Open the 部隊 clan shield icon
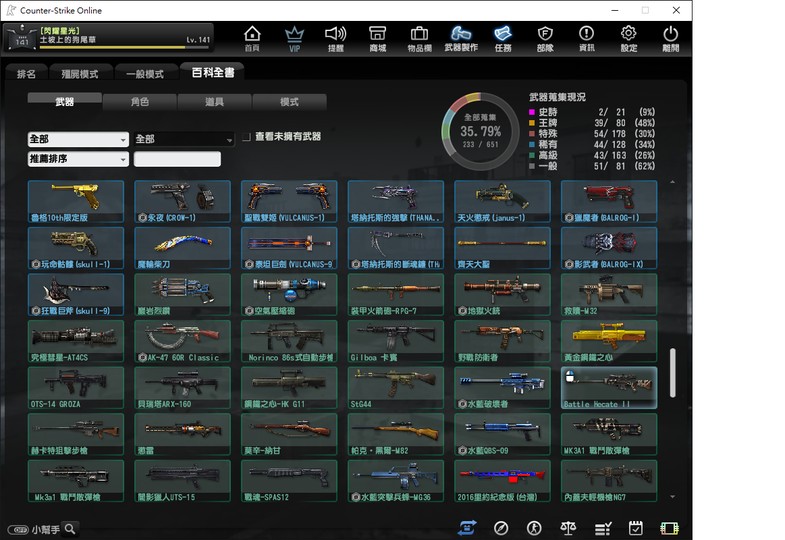The height and width of the screenshot is (540, 785). [x=545, y=39]
